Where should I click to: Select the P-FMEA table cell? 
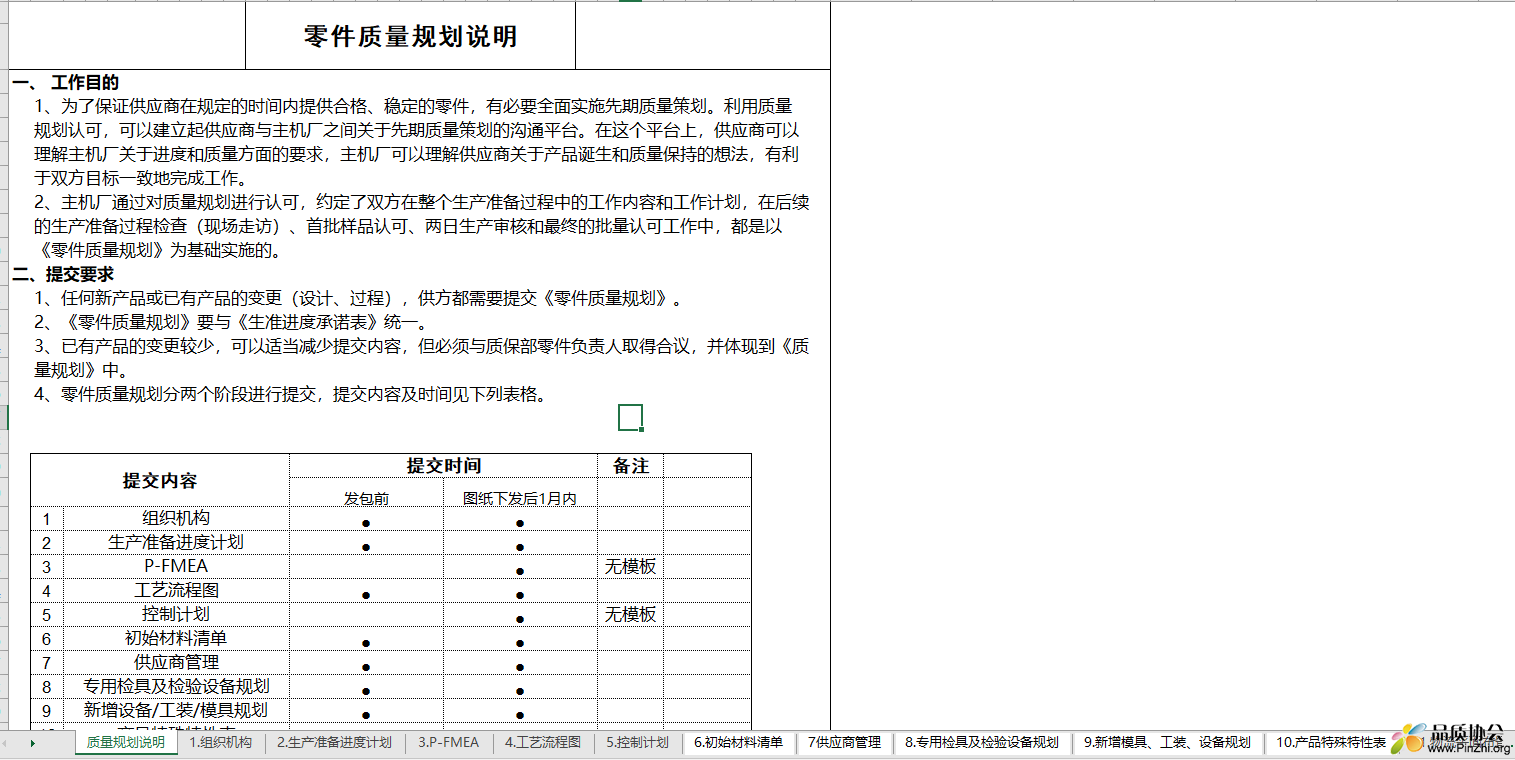pyautogui.click(x=176, y=566)
